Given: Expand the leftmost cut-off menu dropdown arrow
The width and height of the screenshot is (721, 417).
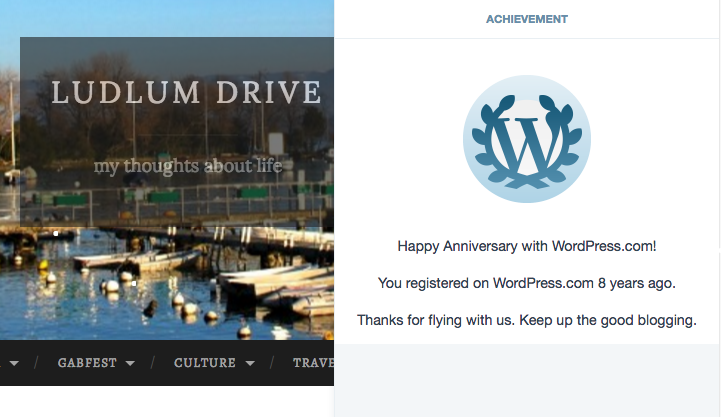Looking at the screenshot, I should point(14,364).
